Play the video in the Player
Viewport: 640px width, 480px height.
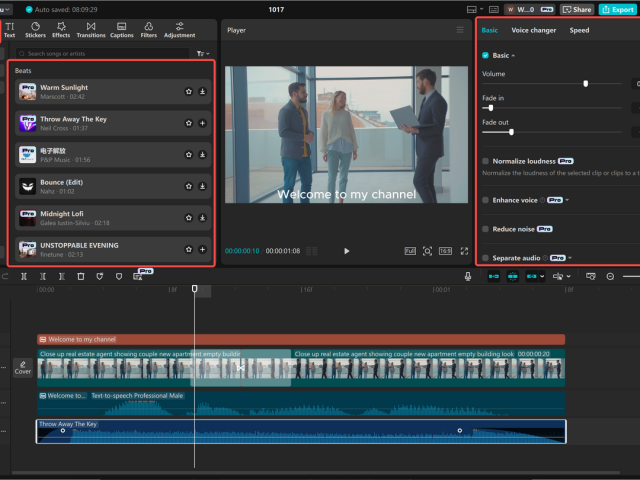347,251
